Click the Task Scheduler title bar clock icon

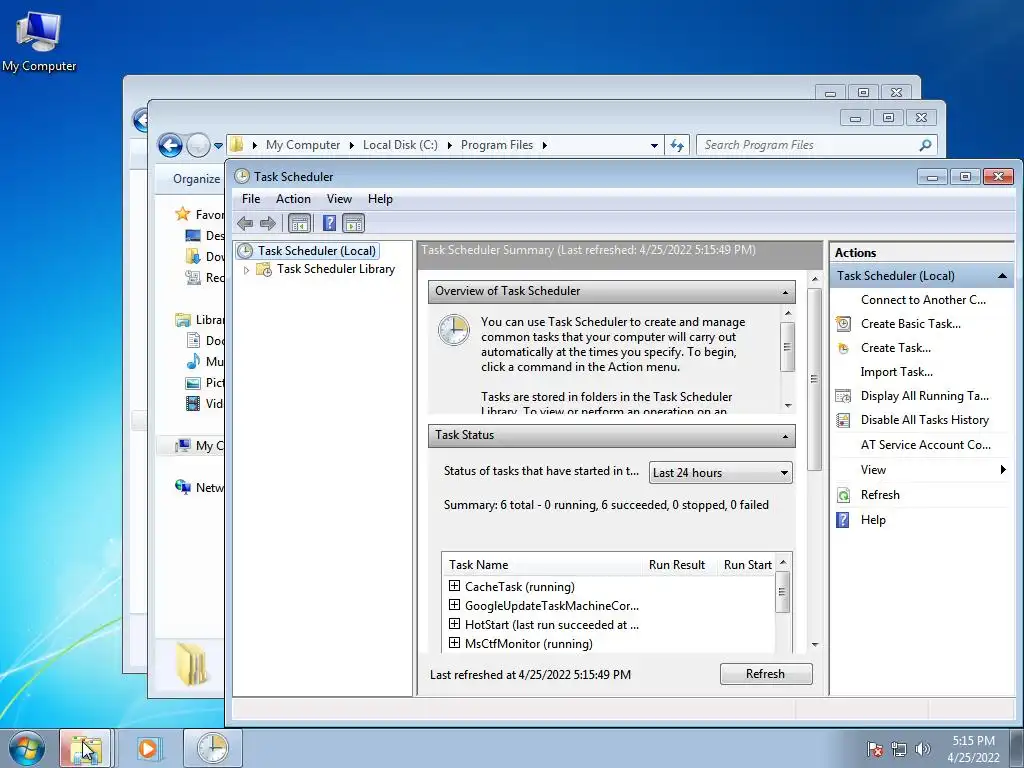click(242, 176)
